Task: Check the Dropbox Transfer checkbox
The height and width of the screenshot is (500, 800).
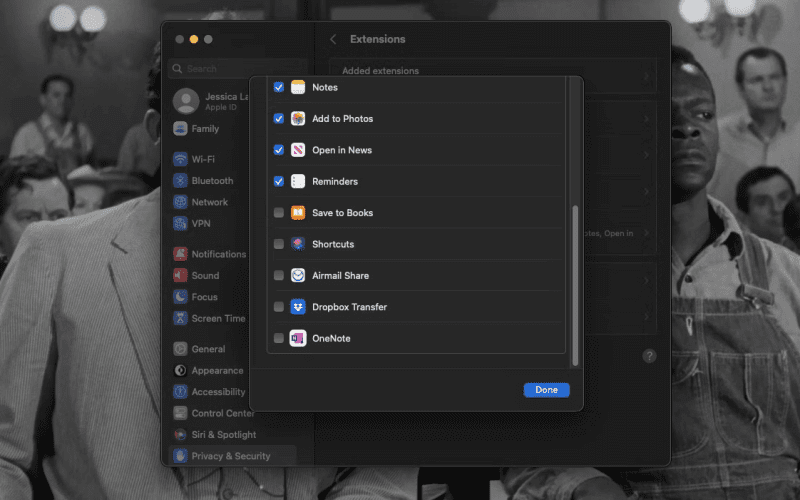Action: 279,307
